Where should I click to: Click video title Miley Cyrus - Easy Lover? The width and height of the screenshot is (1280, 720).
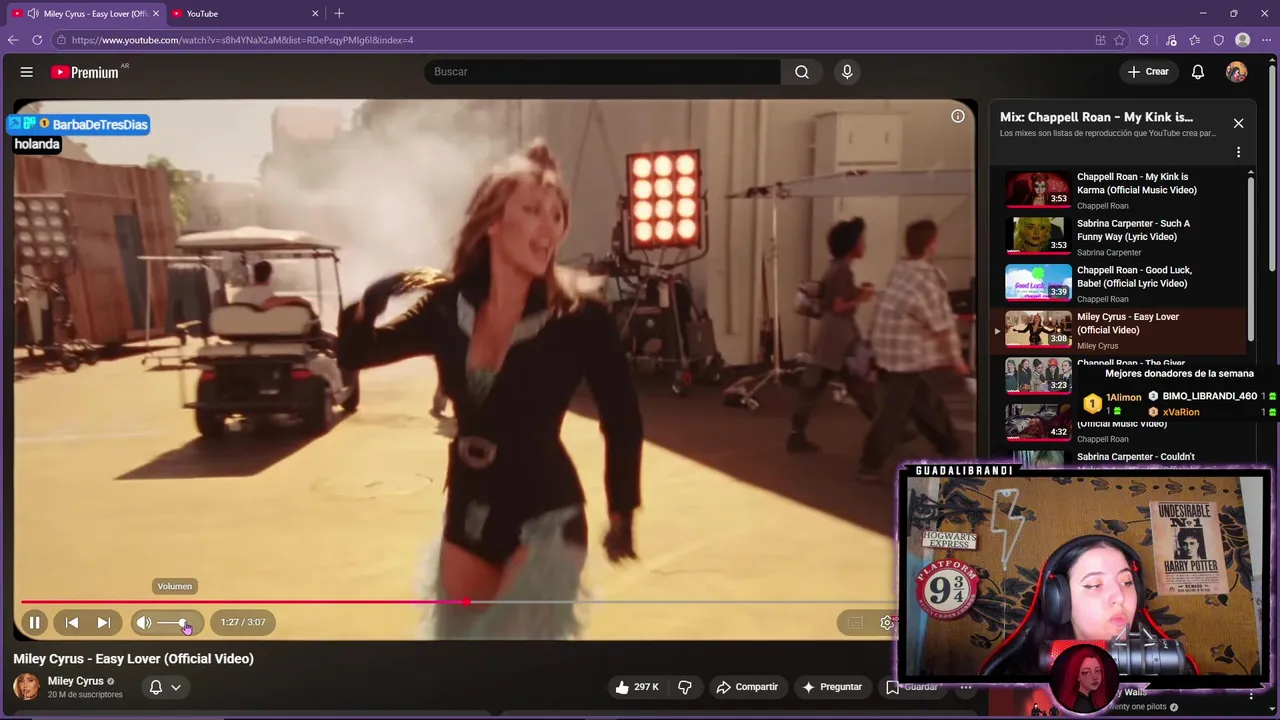click(x=133, y=659)
